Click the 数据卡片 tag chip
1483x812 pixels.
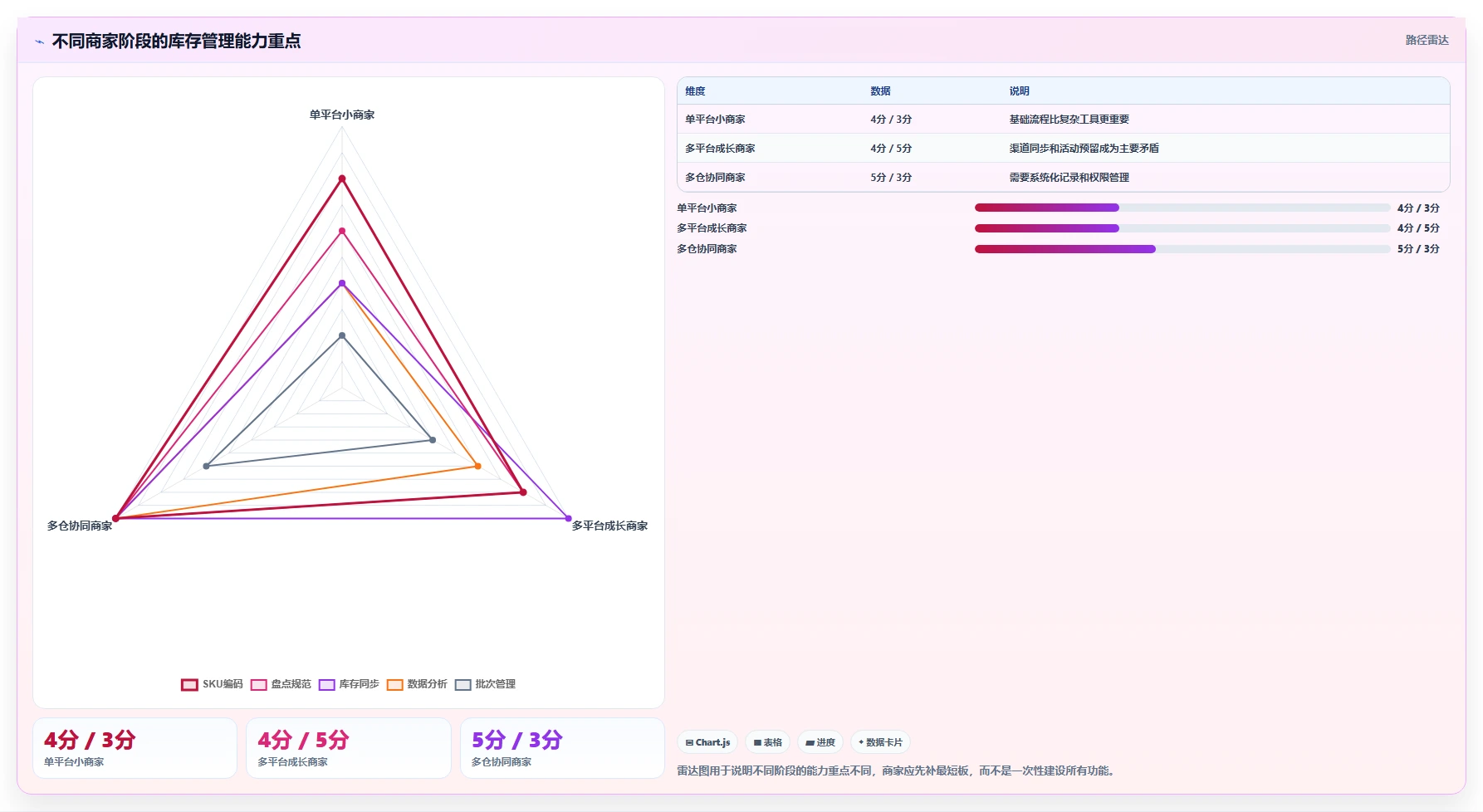tap(880, 742)
